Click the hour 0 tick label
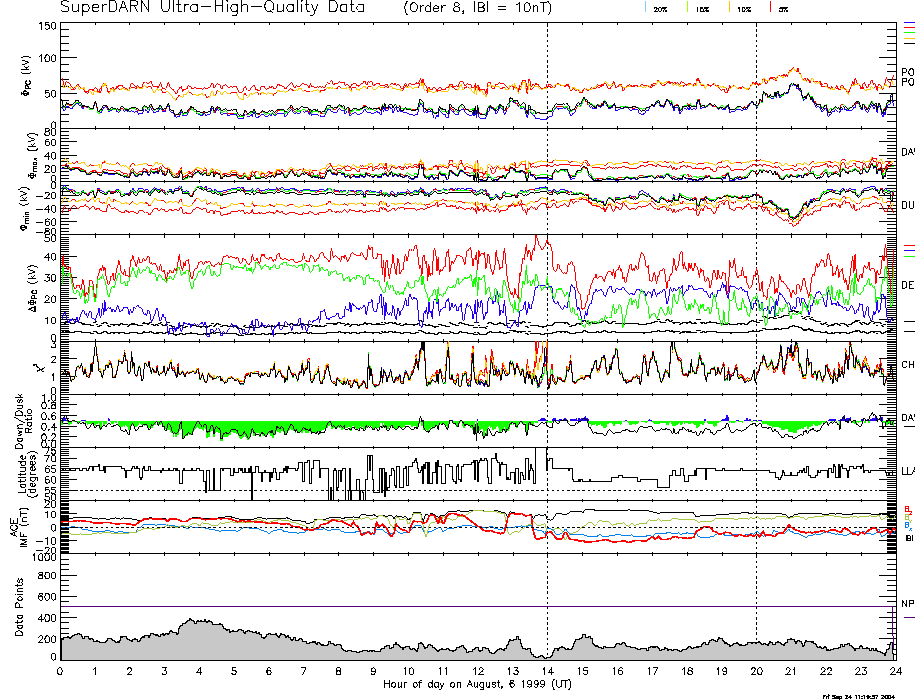915x700 pixels. pyautogui.click(x=60, y=672)
